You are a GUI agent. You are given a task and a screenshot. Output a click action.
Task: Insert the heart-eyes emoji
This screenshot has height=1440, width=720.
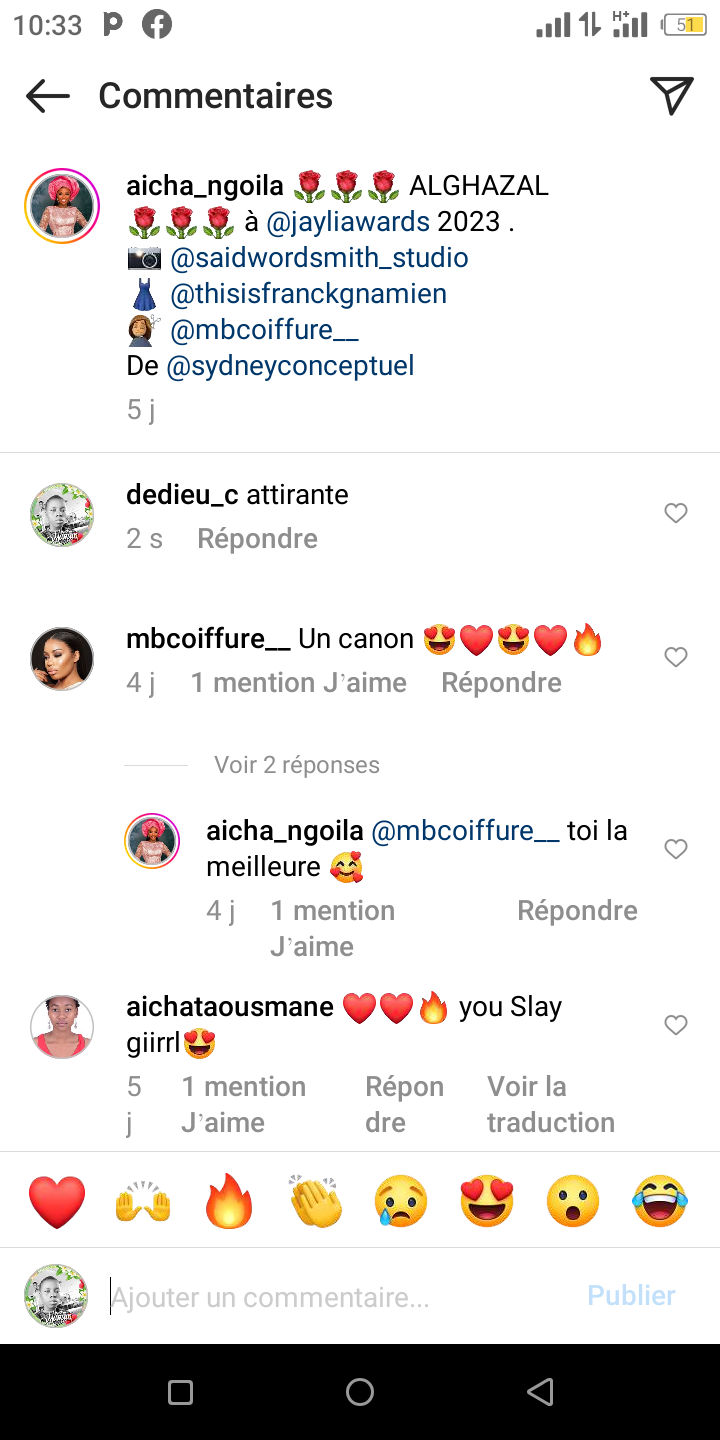coord(487,1201)
